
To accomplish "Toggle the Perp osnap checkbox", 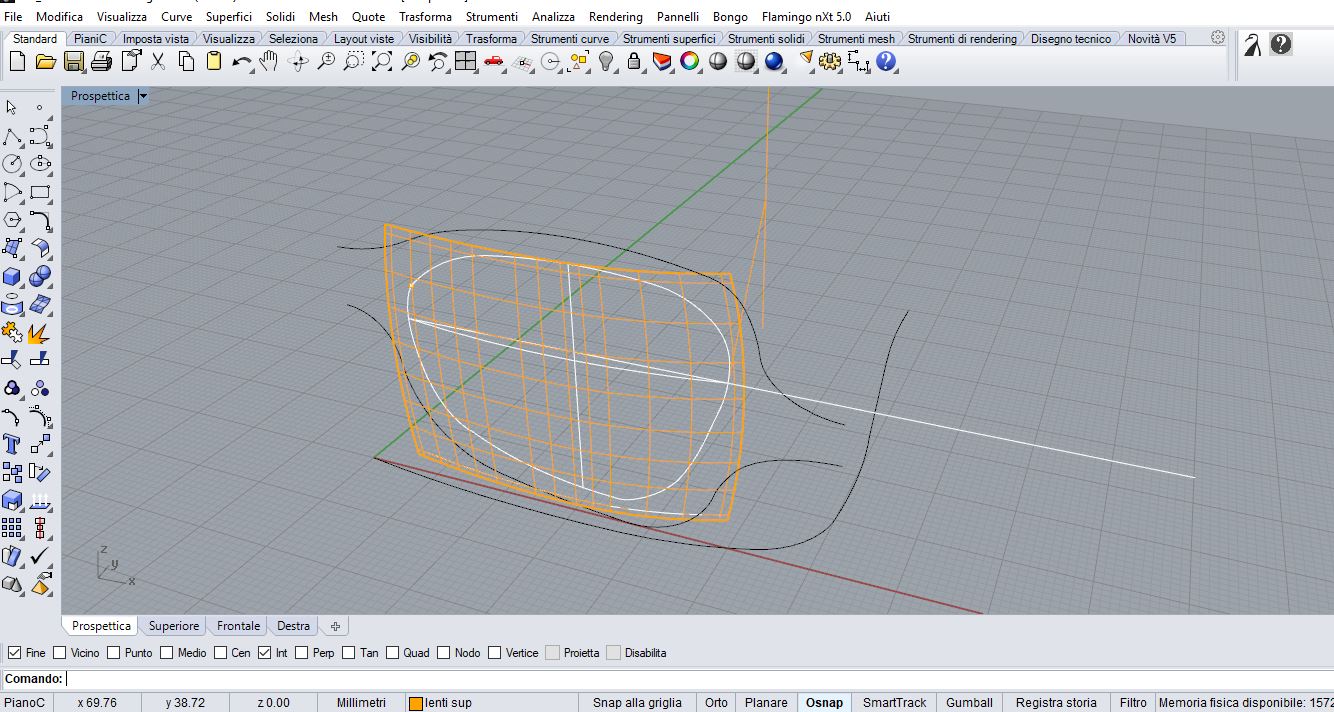I will (299, 653).
